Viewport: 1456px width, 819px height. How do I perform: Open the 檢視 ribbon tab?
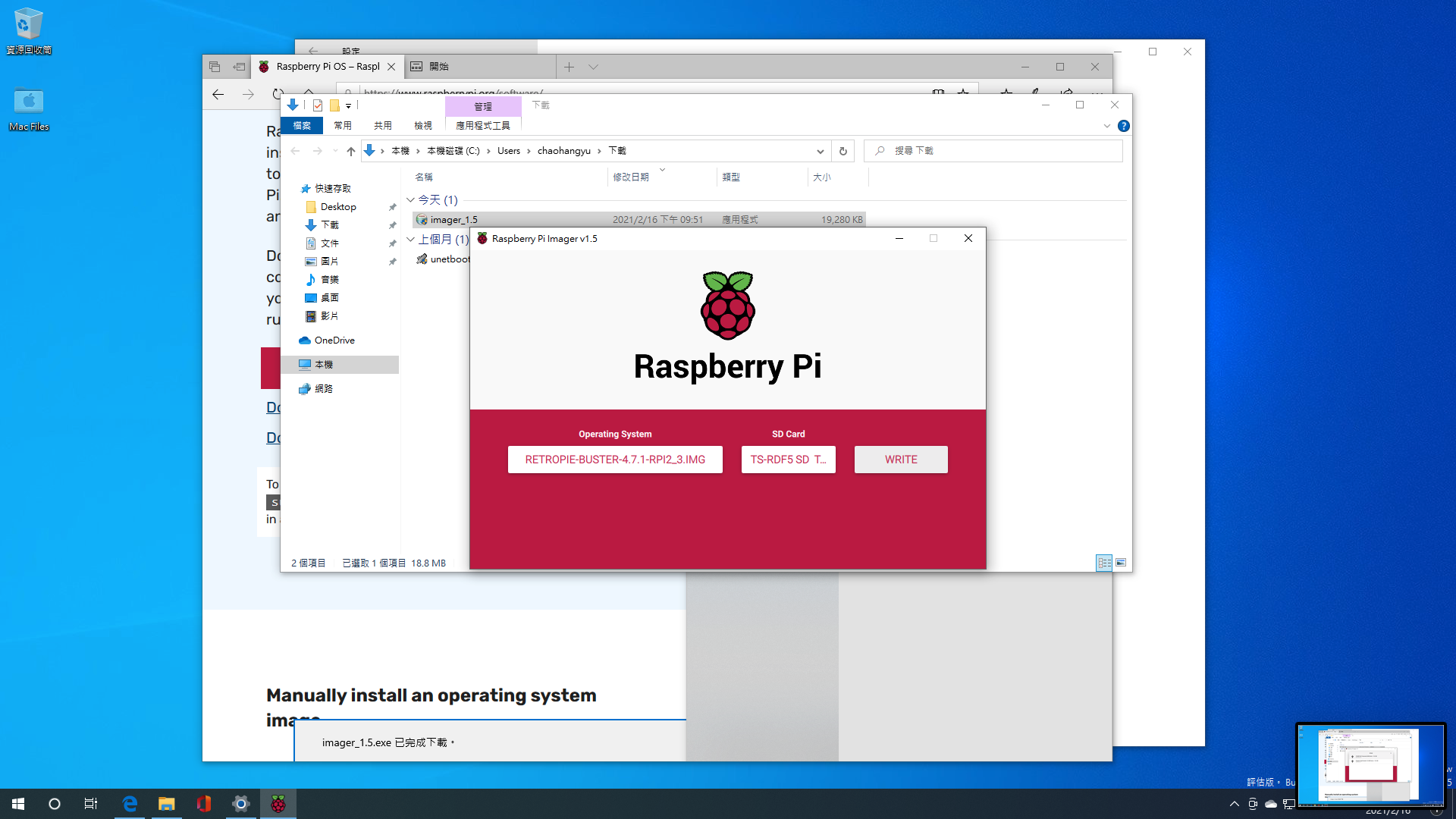(x=423, y=126)
